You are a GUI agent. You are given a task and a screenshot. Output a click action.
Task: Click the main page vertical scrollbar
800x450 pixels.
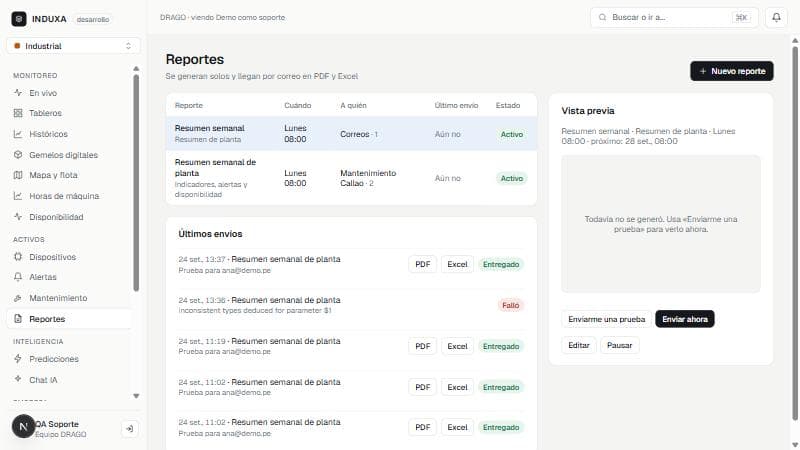(x=794, y=235)
